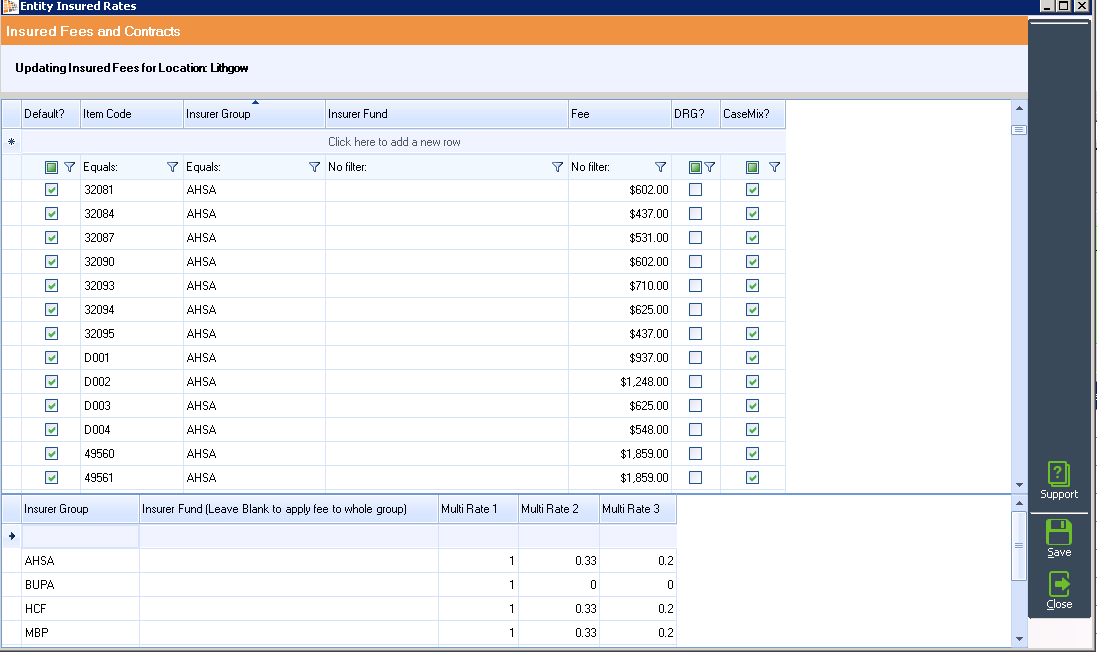Screen dimensions: 1097x652
Task: Toggle the Default? filter row checkbox
Action: (x=51, y=167)
